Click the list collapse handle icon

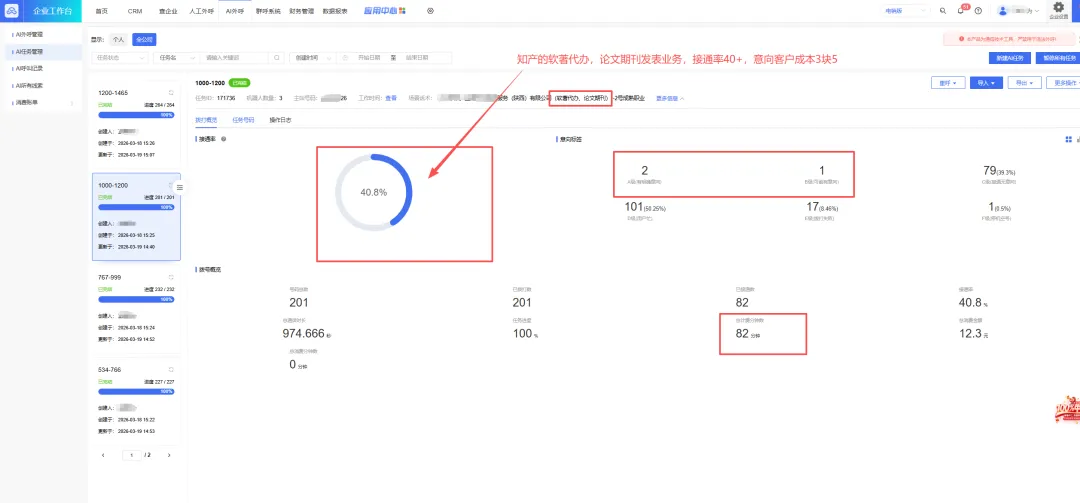[180, 187]
